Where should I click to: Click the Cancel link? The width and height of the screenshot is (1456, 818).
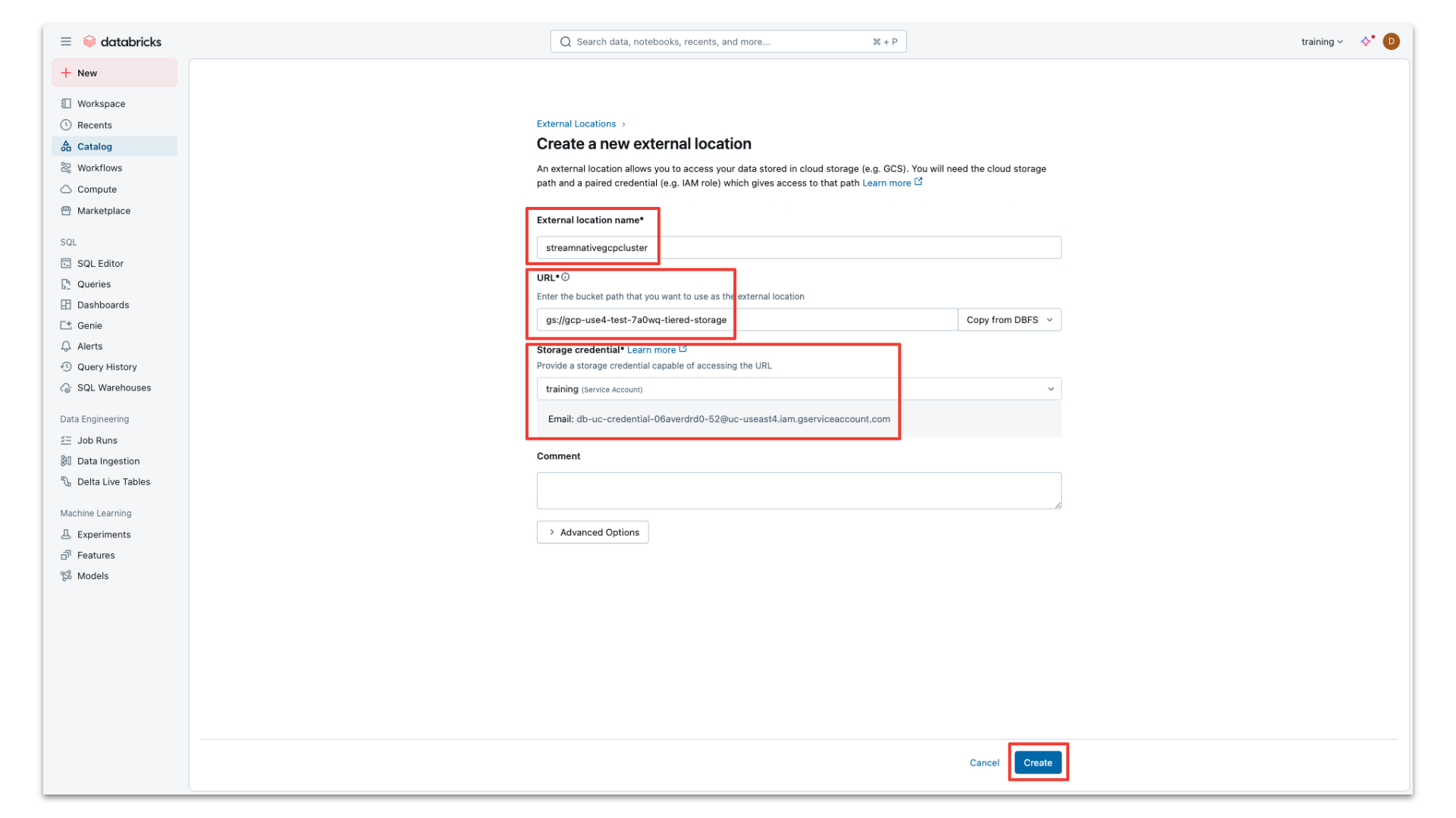click(984, 763)
